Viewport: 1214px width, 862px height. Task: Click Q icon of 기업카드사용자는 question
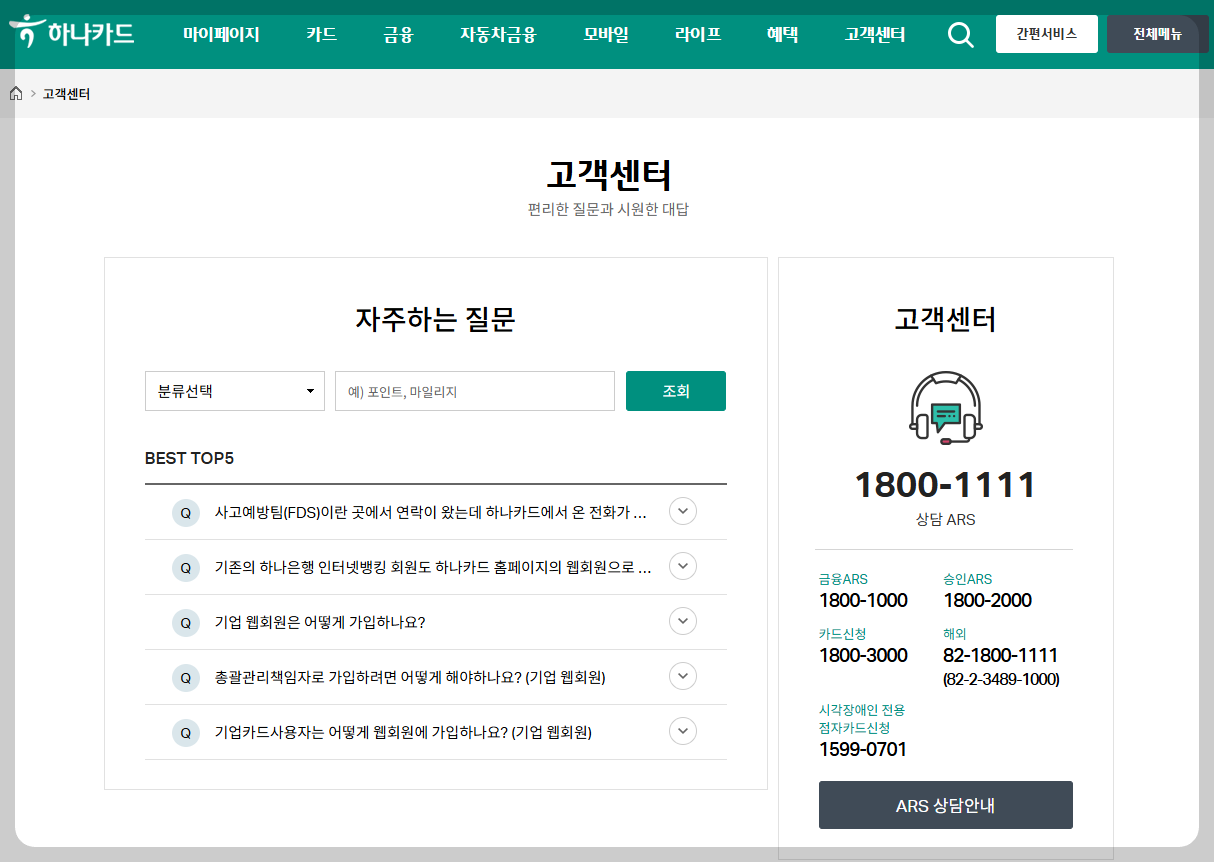coord(185,733)
